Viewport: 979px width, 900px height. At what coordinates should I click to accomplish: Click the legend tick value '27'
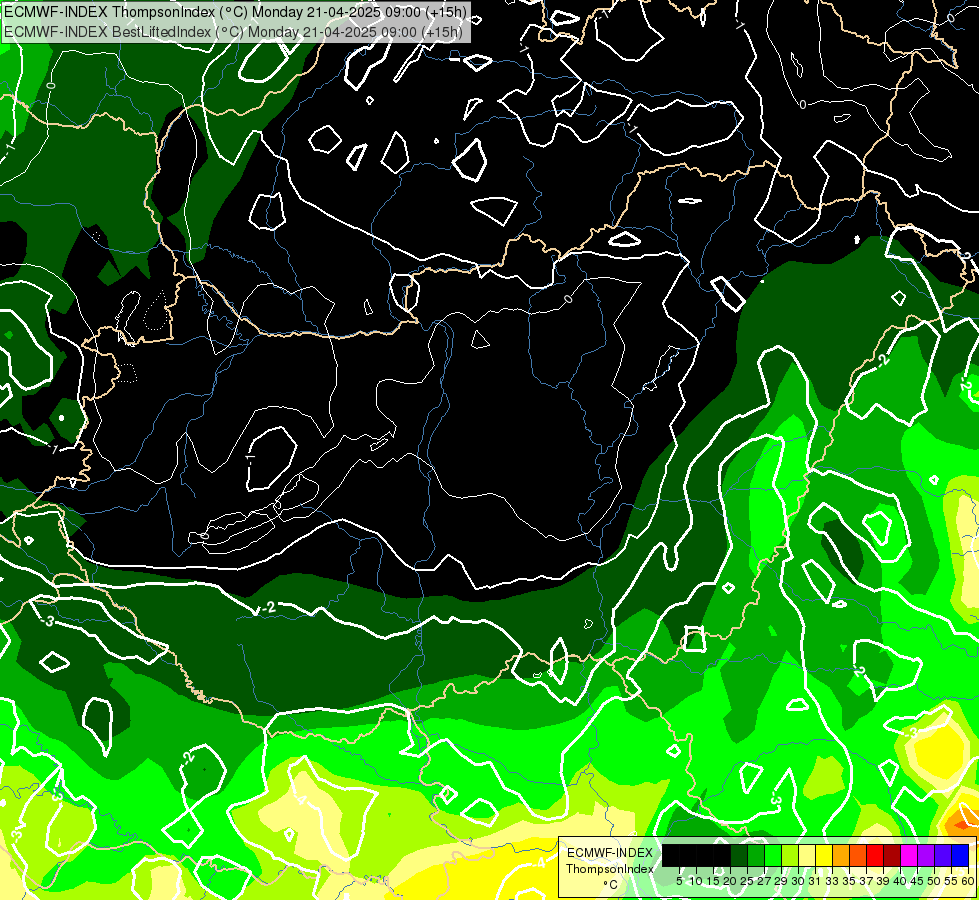765,881
